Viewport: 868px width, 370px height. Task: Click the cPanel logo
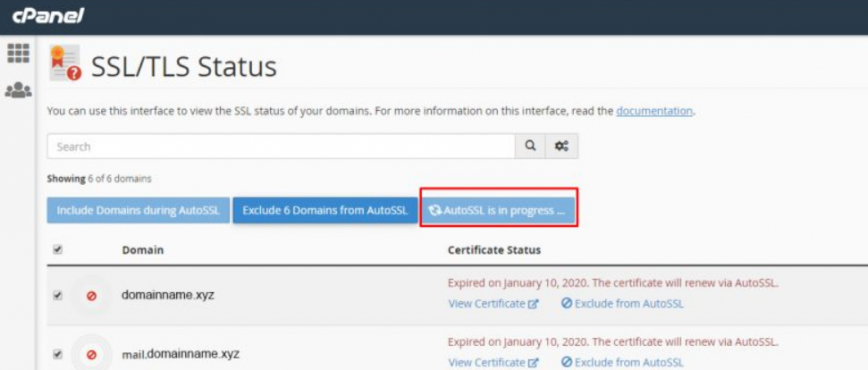coord(48,16)
